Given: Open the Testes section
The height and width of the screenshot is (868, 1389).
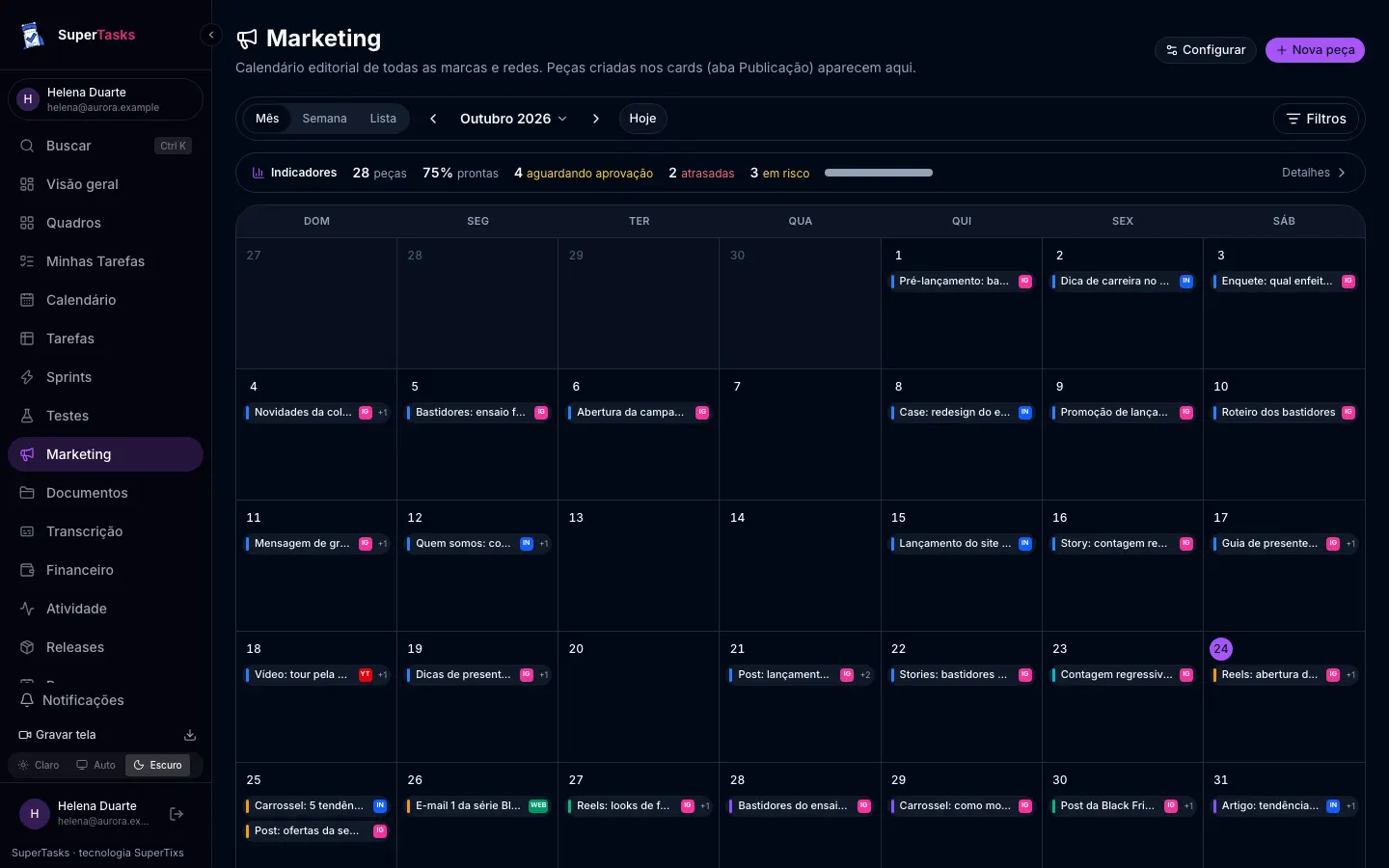Looking at the screenshot, I should [105, 416].
